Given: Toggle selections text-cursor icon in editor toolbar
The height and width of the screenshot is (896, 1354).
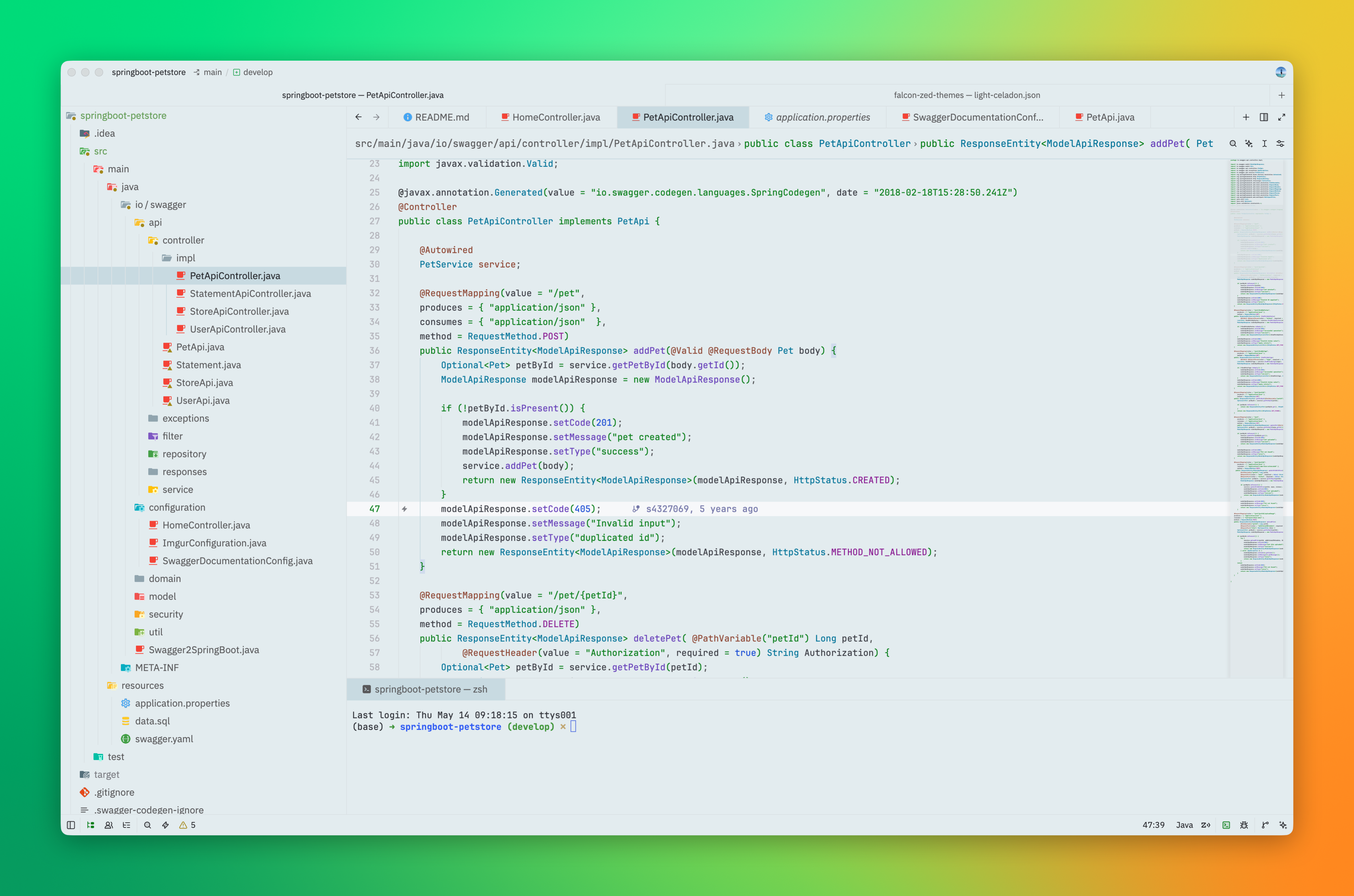Looking at the screenshot, I should click(x=1264, y=143).
